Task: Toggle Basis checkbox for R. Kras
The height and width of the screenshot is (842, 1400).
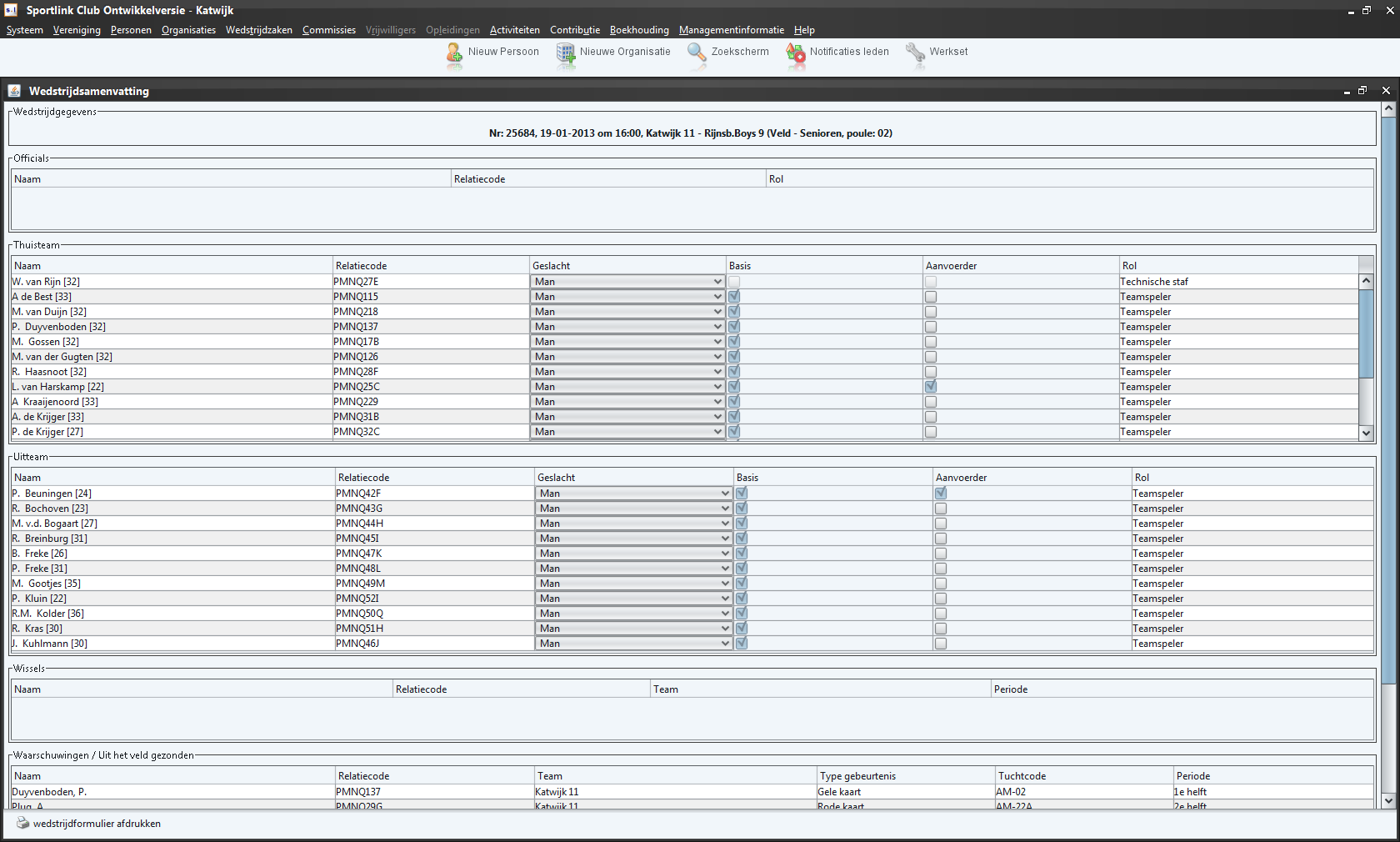Action: [742, 629]
